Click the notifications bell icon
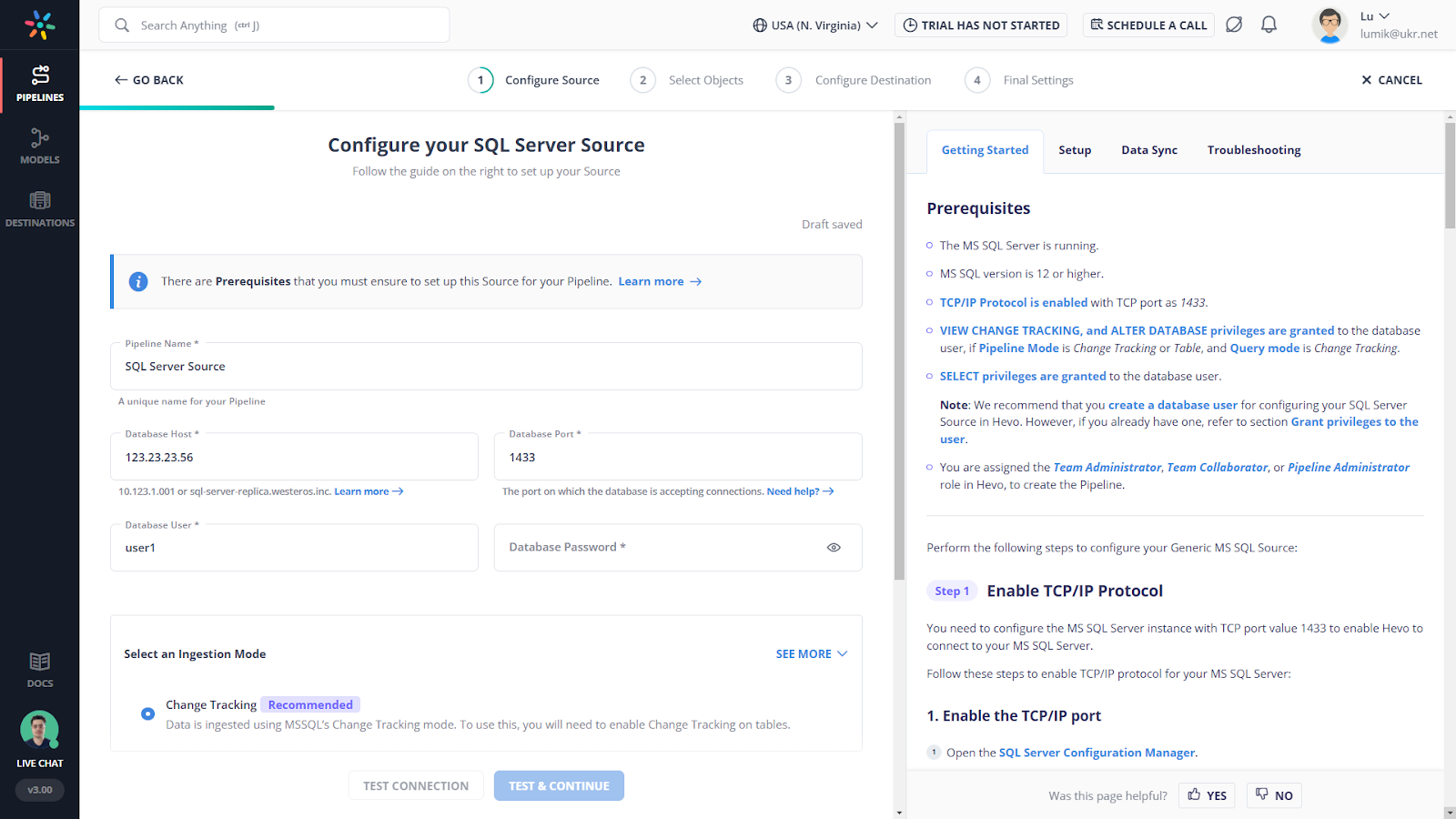The height and width of the screenshot is (819, 1456). pyautogui.click(x=1269, y=25)
